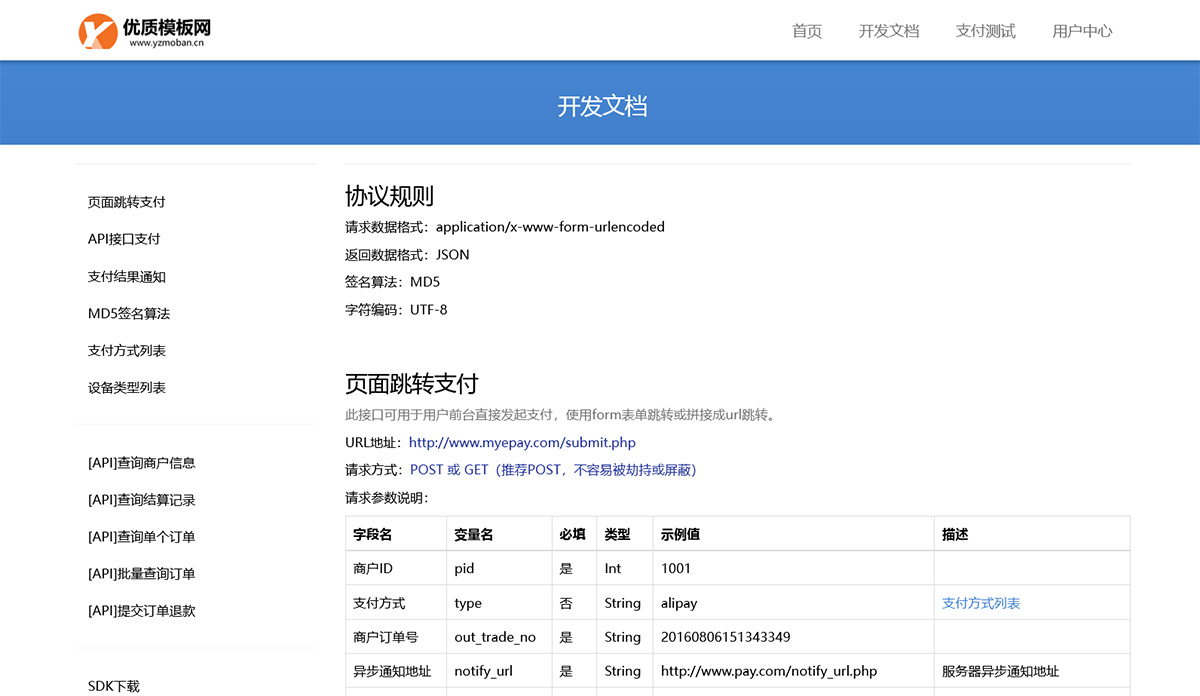
Task: Select 页面跳转支付 in the sidebar
Action: (x=126, y=202)
